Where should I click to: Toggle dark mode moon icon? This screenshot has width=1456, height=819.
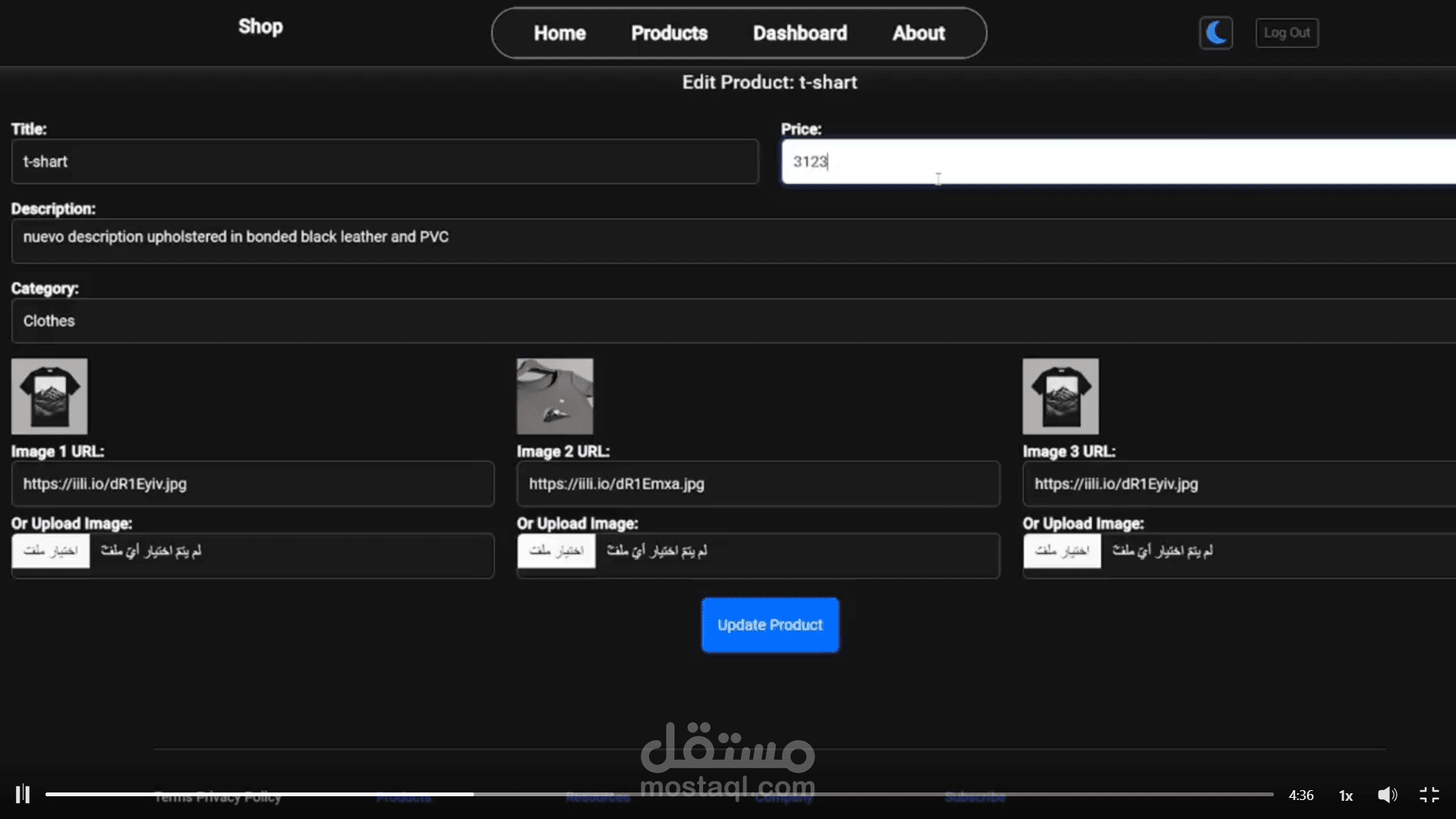coord(1216,33)
